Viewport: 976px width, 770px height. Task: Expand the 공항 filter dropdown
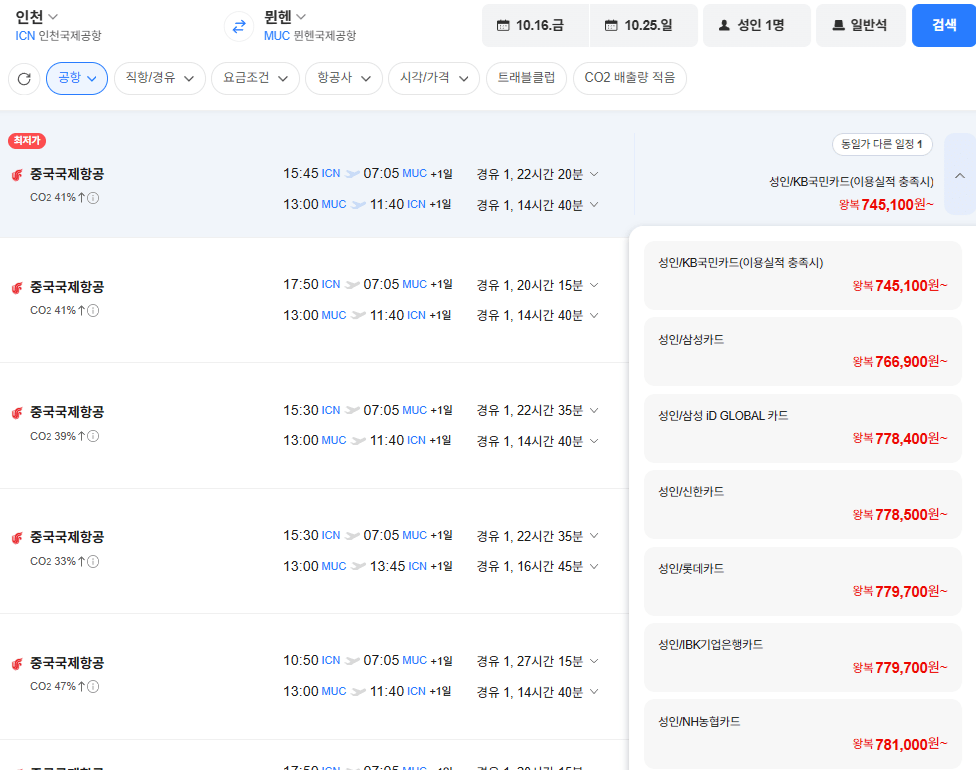coord(77,78)
